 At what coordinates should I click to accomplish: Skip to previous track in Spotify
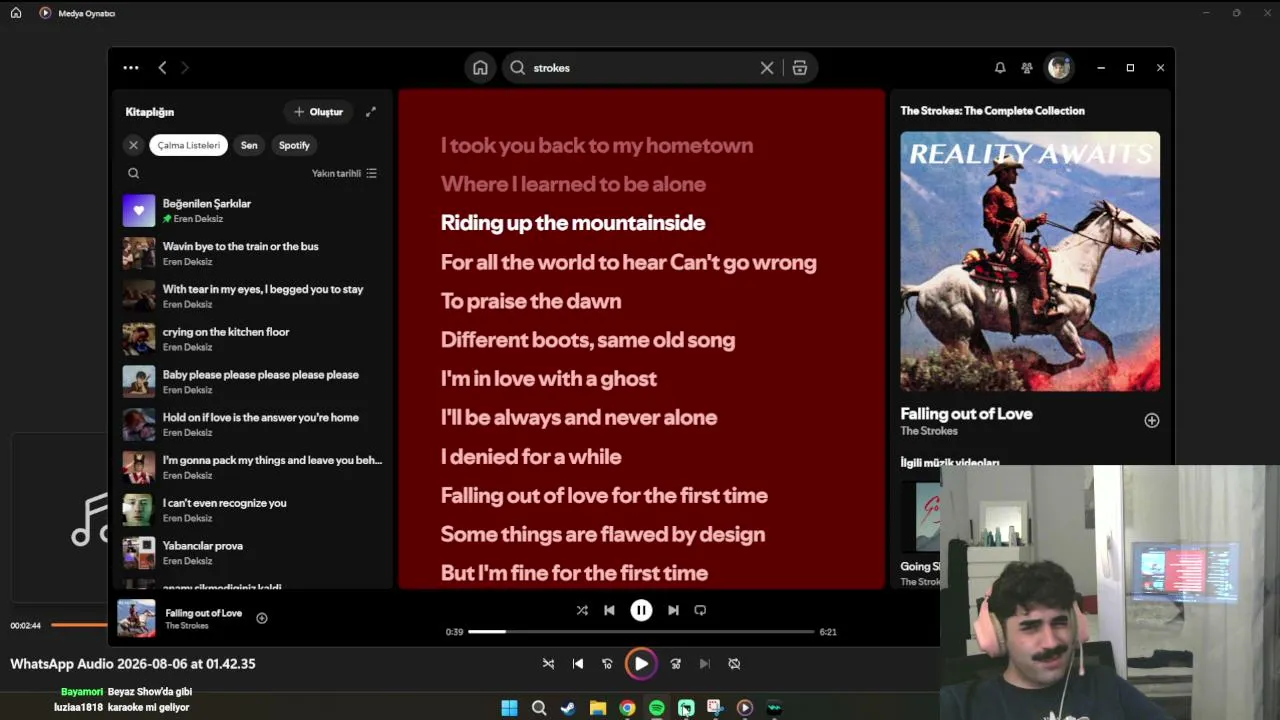point(609,610)
